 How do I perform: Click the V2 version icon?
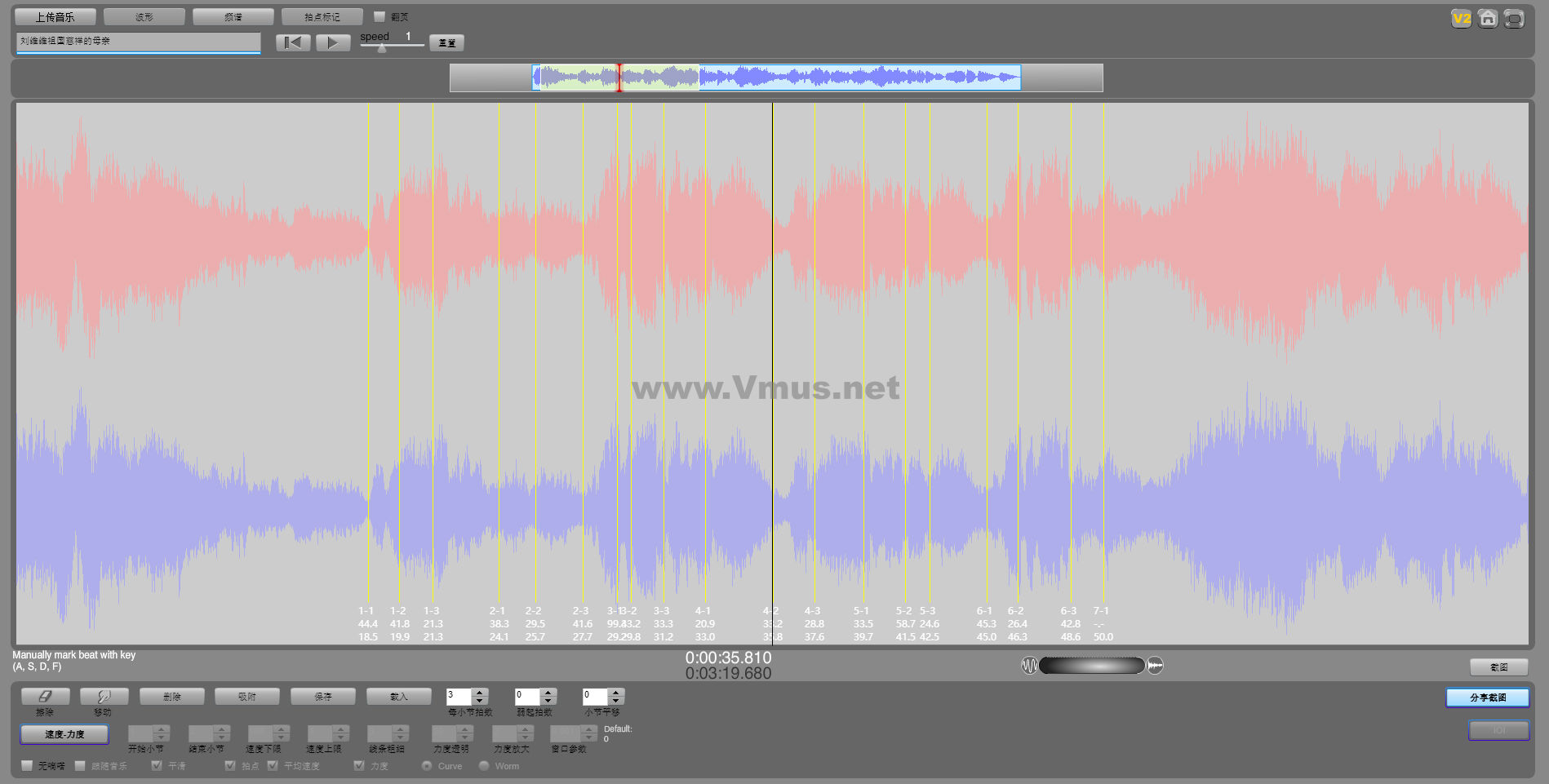1461,19
